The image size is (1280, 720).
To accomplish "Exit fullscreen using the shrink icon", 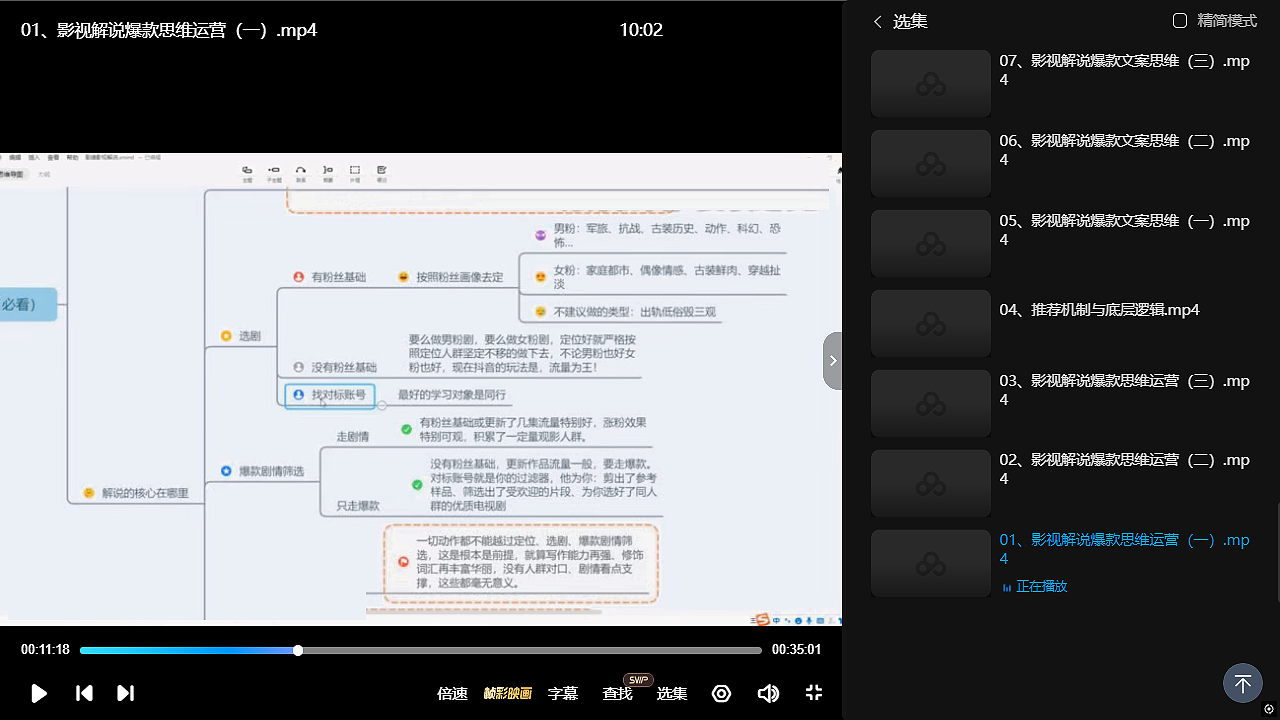I will coord(814,693).
